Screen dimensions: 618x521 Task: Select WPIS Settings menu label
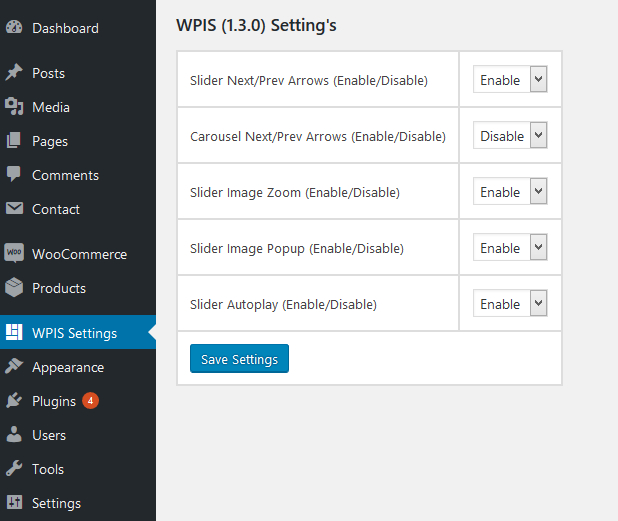pos(74,333)
